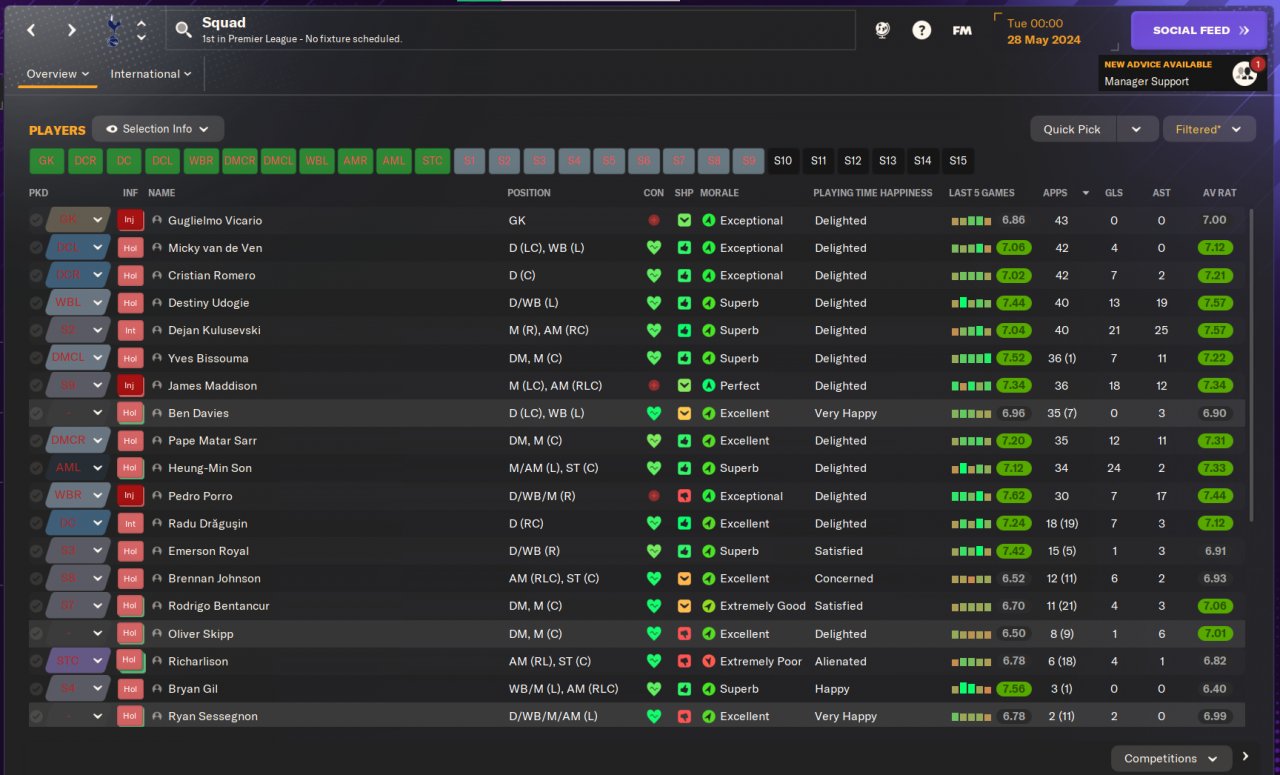The height and width of the screenshot is (775, 1280).
Task: Open the Tottenham club crest menu
Action: (x=113, y=30)
